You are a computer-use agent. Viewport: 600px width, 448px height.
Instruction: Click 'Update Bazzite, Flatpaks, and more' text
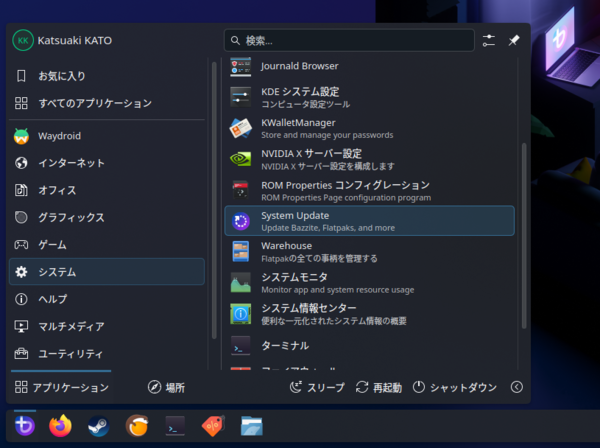coord(328,228)
